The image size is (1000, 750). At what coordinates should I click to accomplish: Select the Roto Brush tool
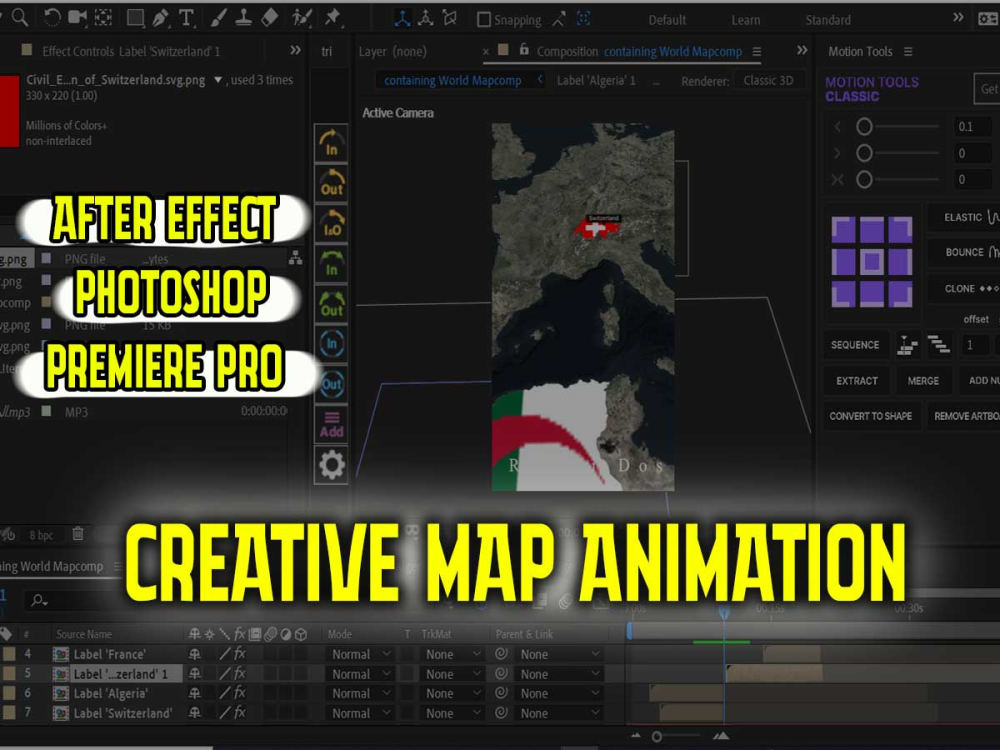pyautogui.click(x=301, y=18)
